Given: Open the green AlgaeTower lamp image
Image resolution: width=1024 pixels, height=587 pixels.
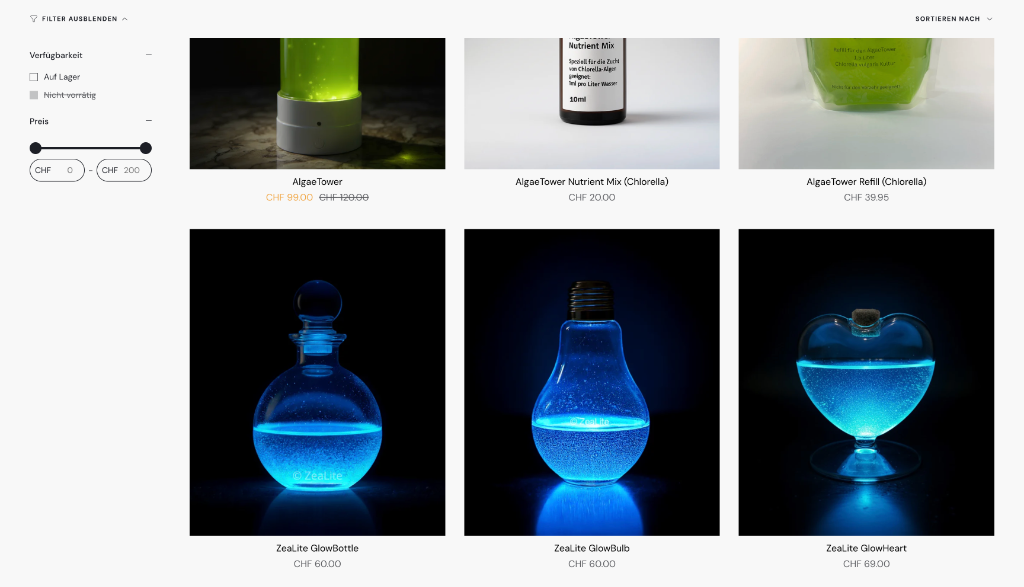Looking at the screenshot, I should click(317, 103).
